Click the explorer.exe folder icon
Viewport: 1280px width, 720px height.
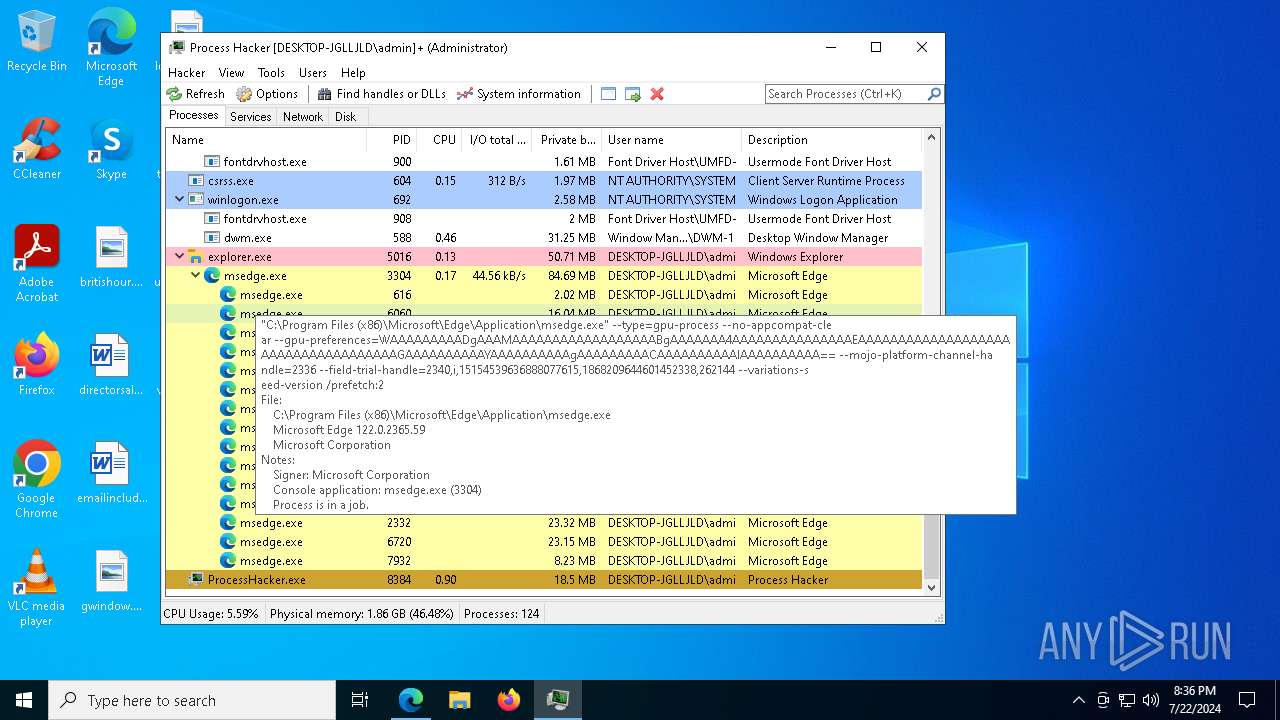pos(196,257)
